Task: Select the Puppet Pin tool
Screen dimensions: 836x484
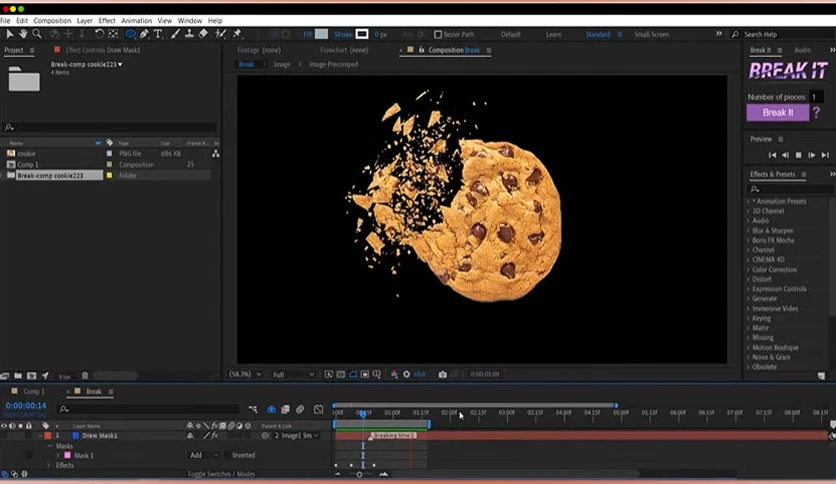Action: (237, 34)
